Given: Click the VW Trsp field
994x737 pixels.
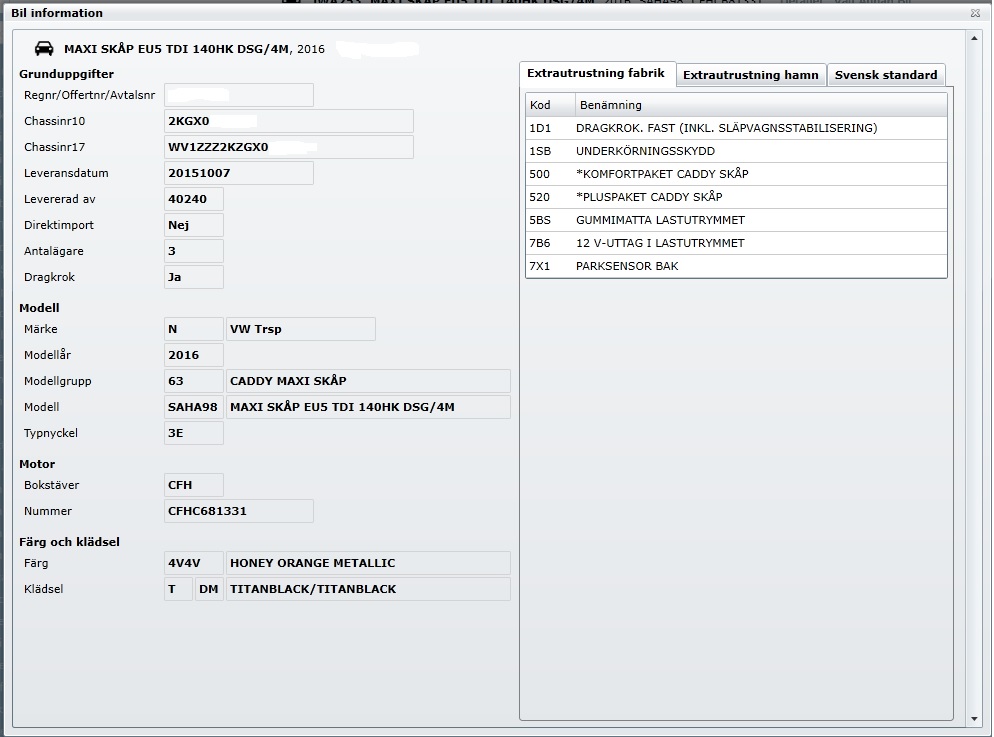Looking at the screenshot, I should (300, 329).
